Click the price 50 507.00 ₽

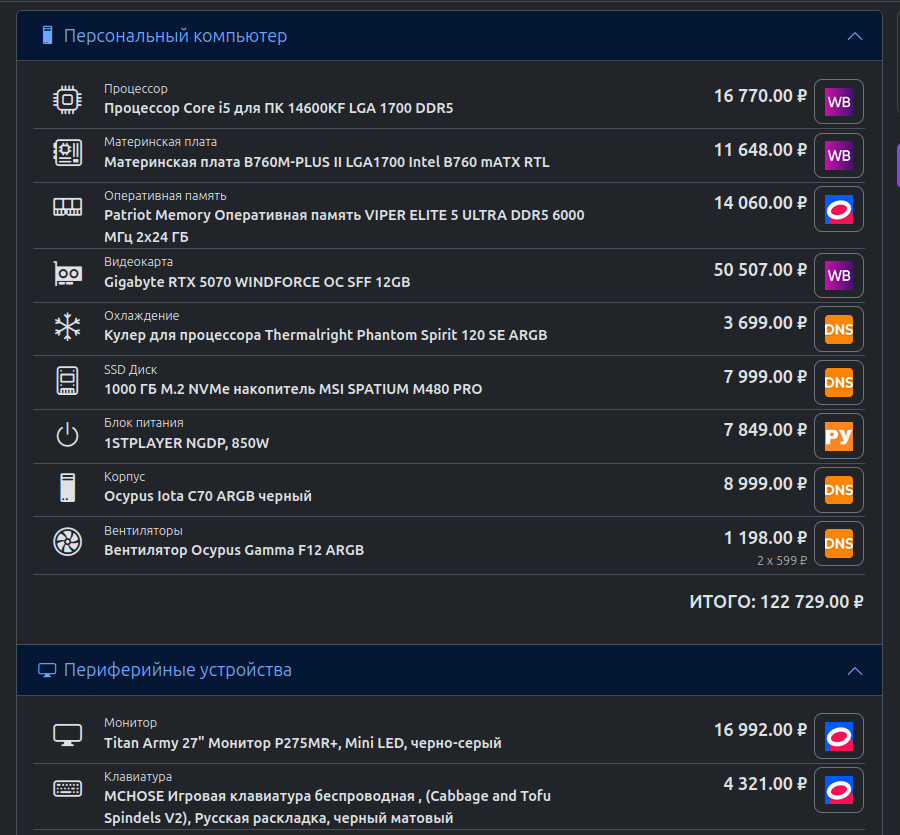coord(760,270)
